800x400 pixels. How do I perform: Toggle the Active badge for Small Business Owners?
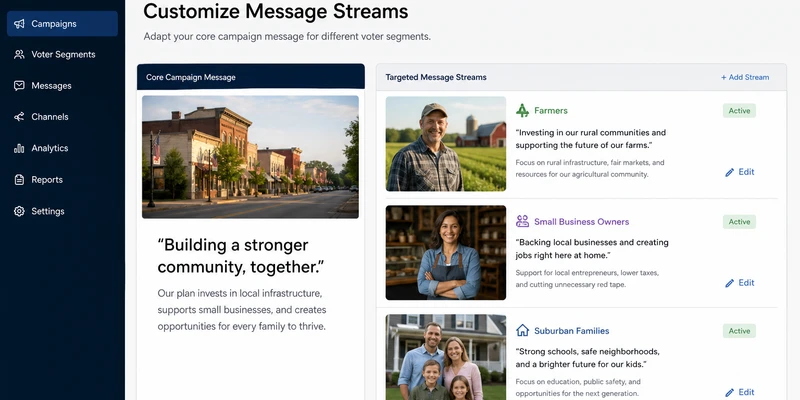(x=739, y=222)
